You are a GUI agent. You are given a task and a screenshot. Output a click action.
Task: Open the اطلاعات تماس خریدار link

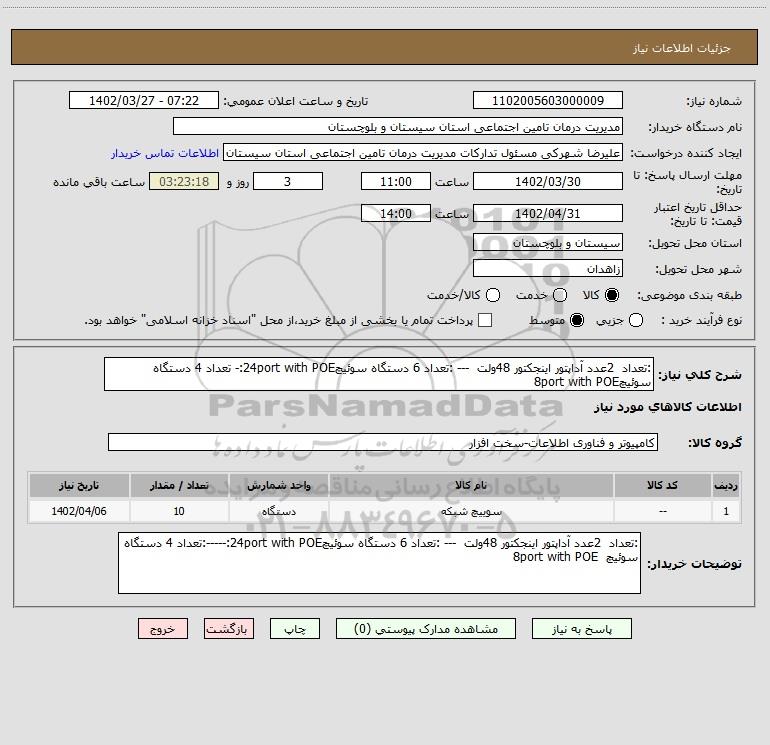click(x=165, y=153)
